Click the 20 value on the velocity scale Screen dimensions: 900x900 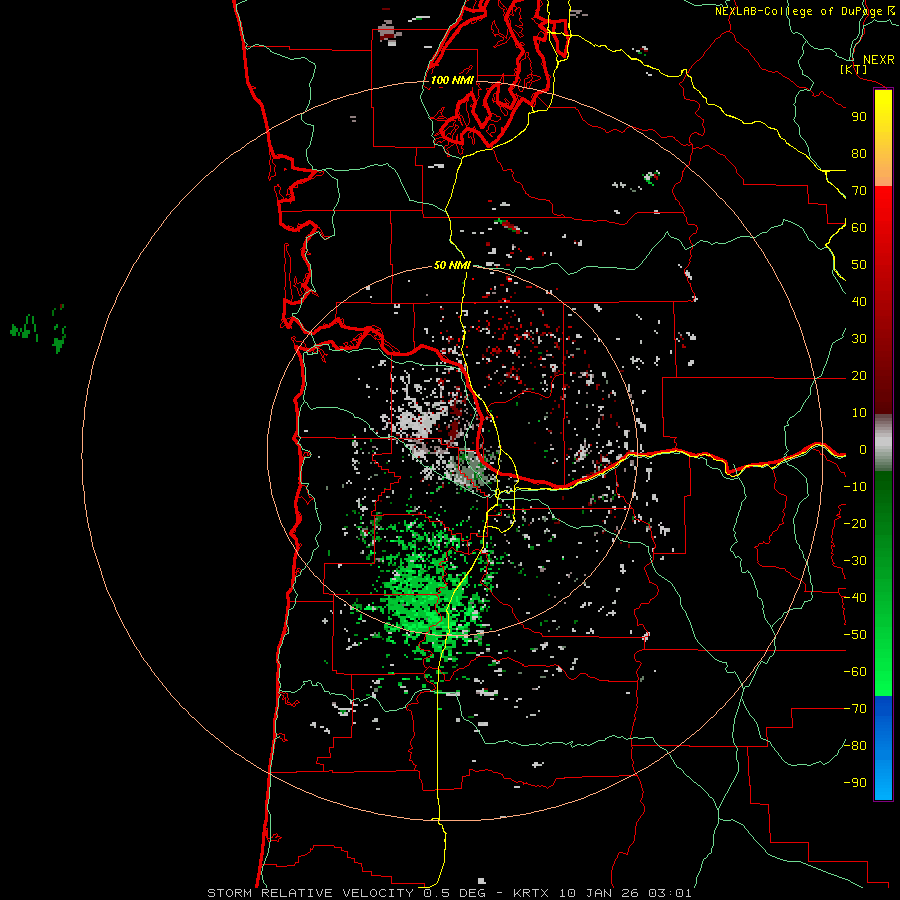[859, 376]
